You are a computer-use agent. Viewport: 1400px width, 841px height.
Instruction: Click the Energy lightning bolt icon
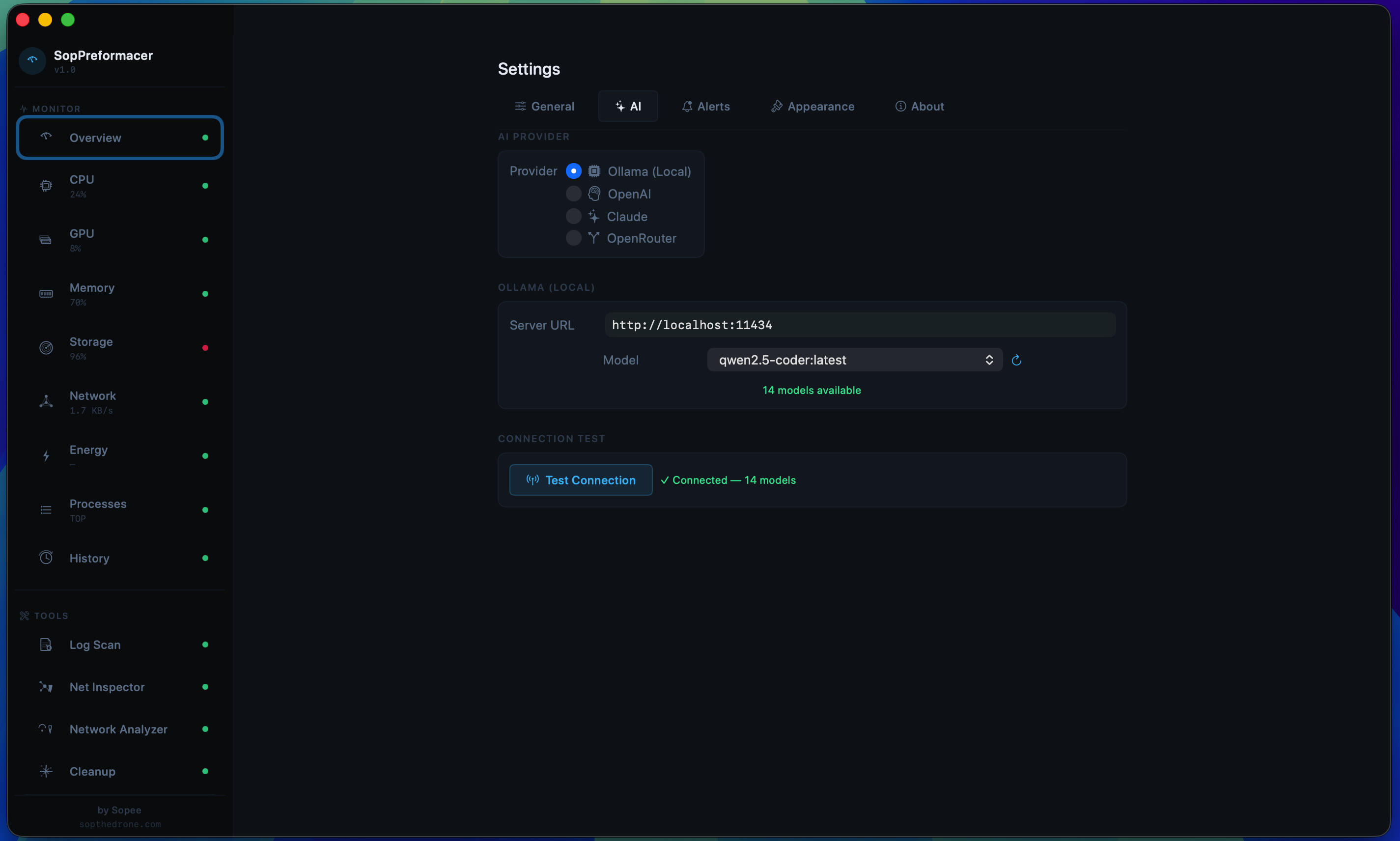(46, 455)
